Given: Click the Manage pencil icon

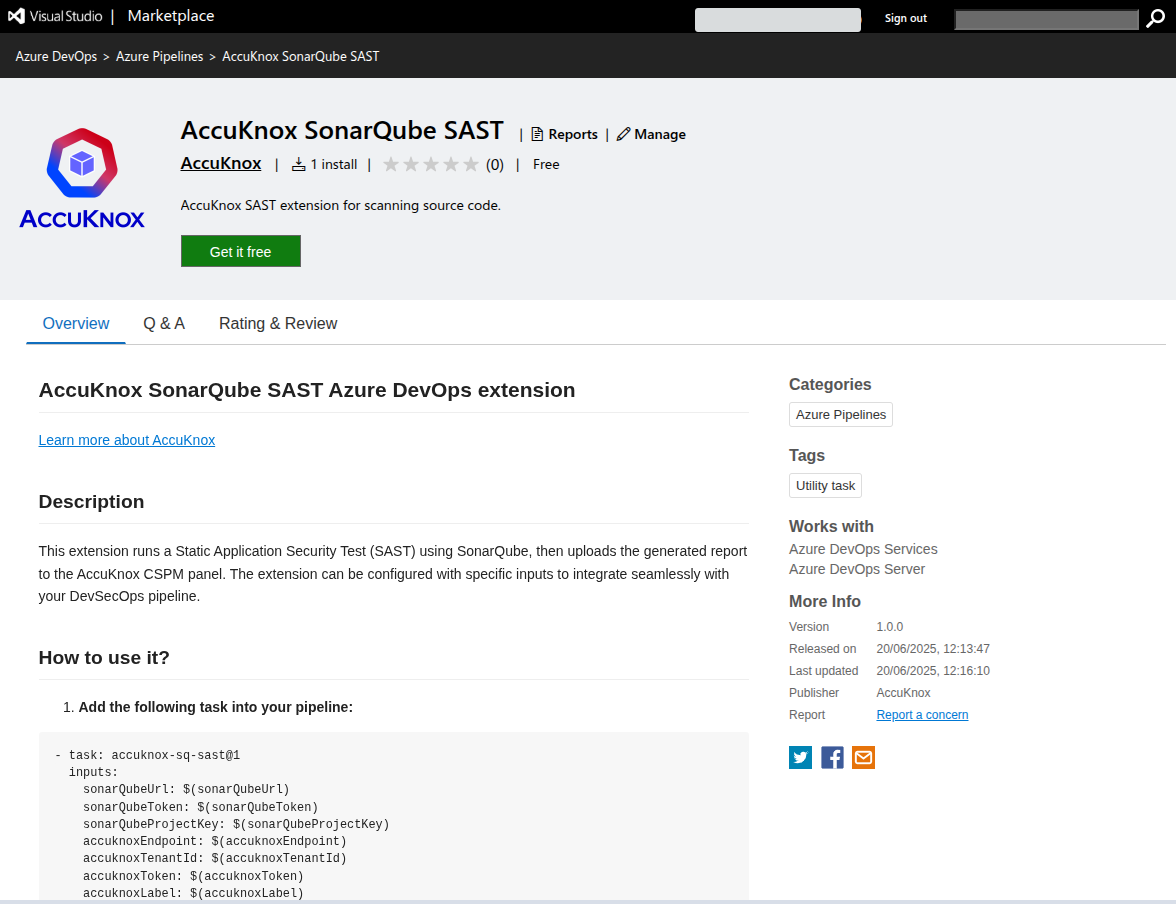Looking at the screenshot, I should point(623,134).
